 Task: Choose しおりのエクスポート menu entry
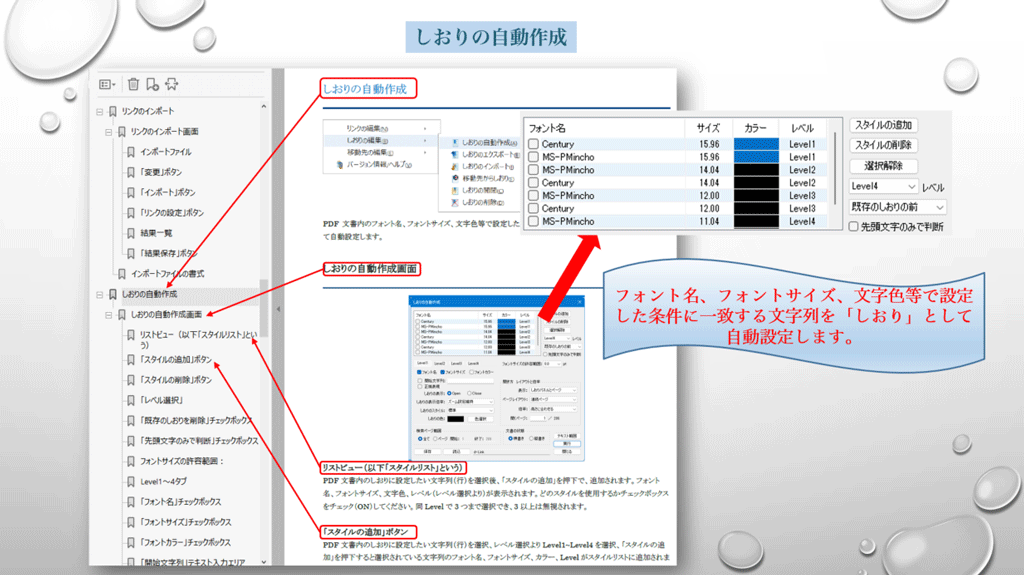pos(489,156)
